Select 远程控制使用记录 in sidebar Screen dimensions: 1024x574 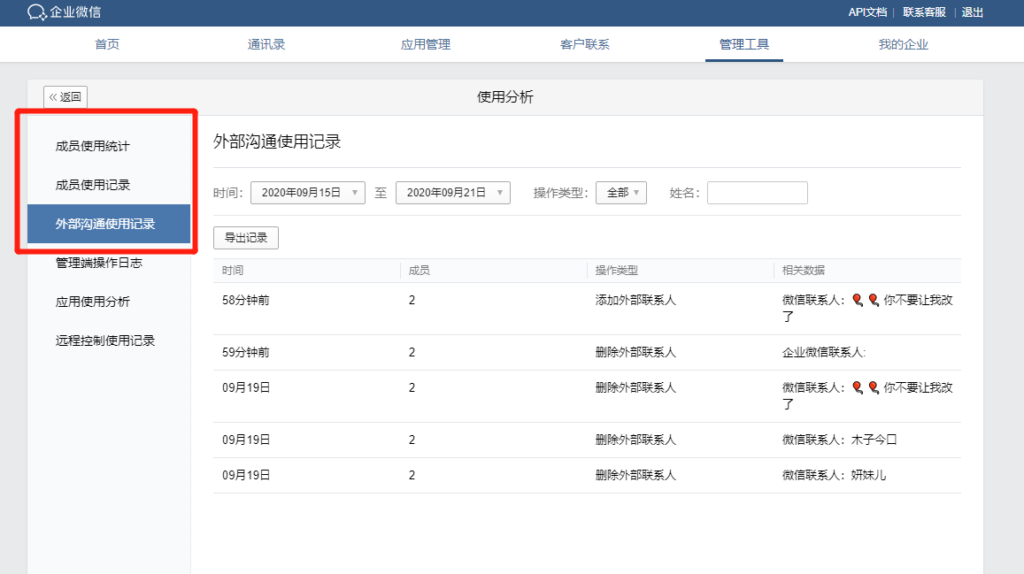tap(105, 340)
